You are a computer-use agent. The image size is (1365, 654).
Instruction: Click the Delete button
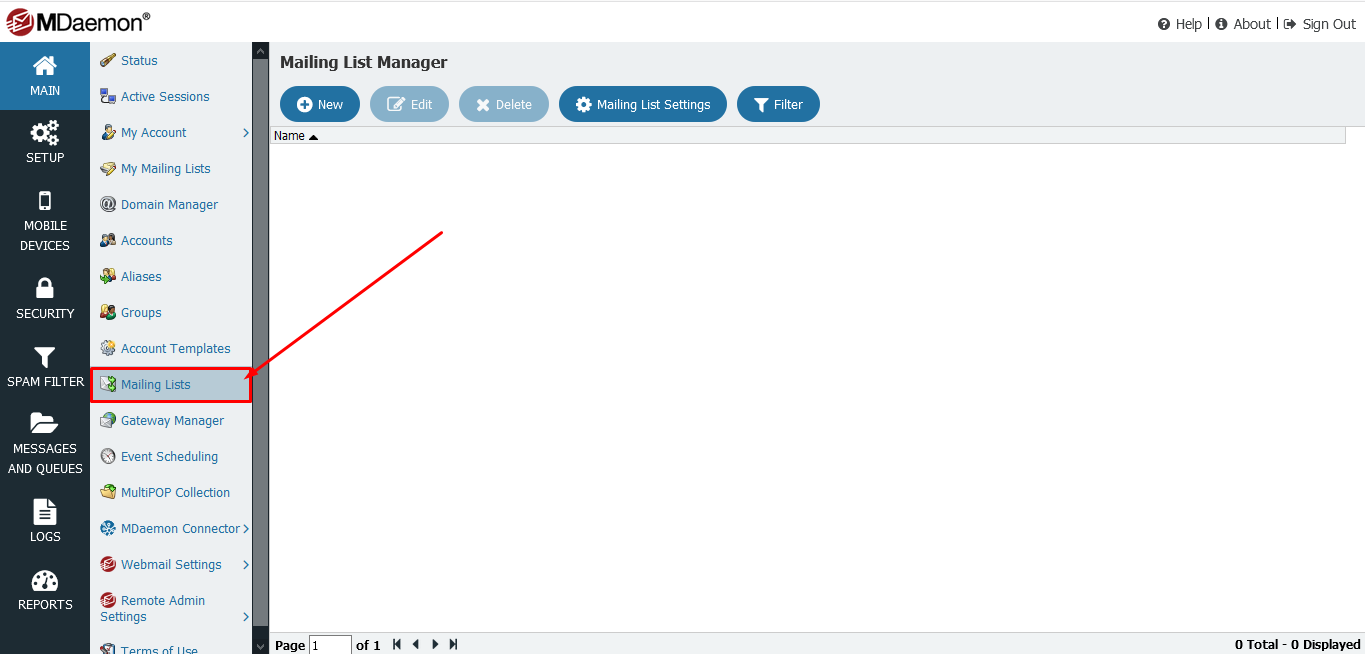[x=504, y=104]
